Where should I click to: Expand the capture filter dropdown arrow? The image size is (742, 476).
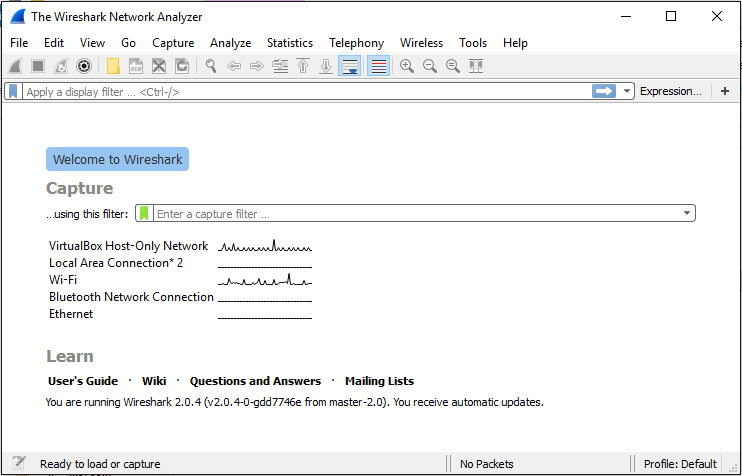pos(687,213)
